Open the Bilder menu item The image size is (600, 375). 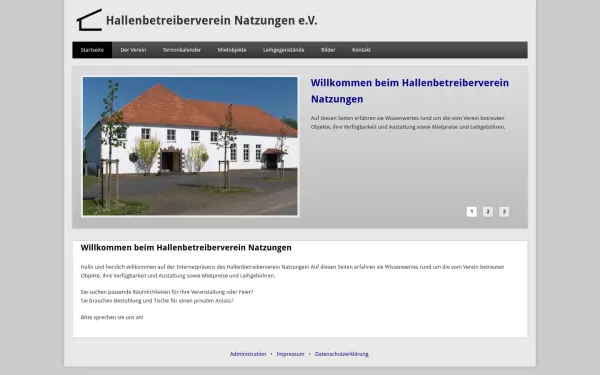(328, 50)
